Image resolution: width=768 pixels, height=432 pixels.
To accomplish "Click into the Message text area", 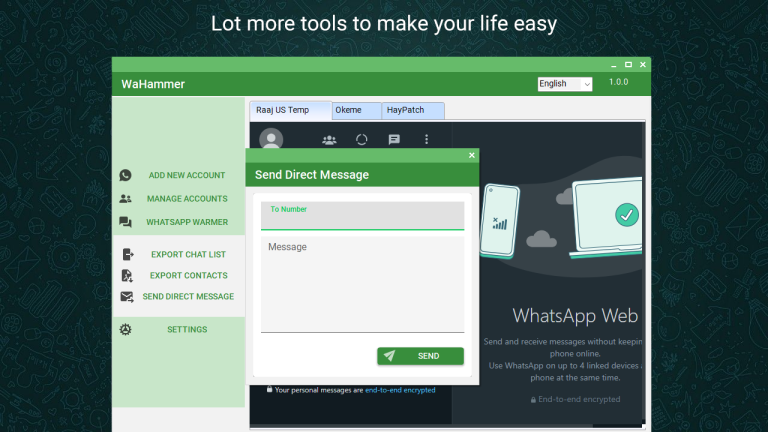I will coord(362,283).
